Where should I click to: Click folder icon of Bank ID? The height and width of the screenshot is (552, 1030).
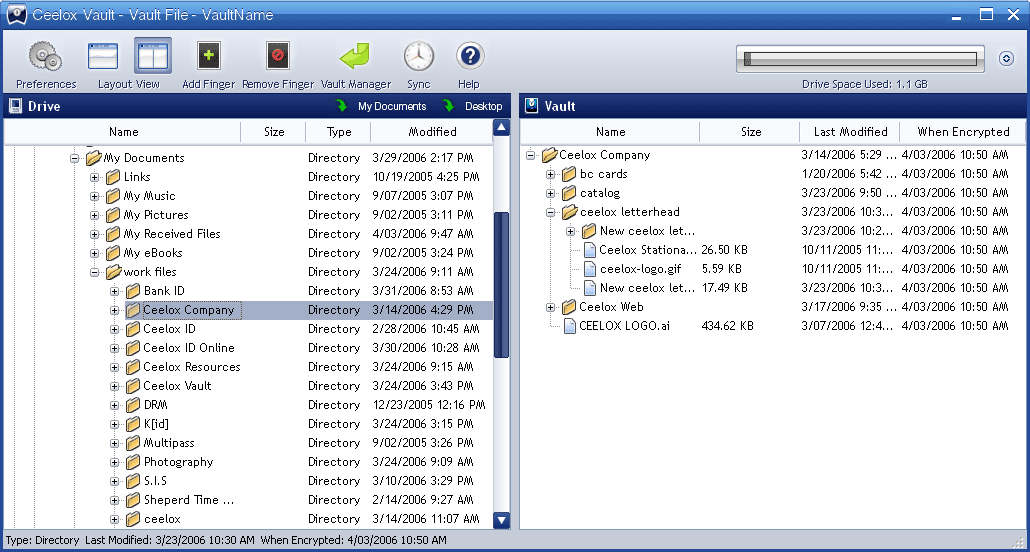click(x=133, y=290)
